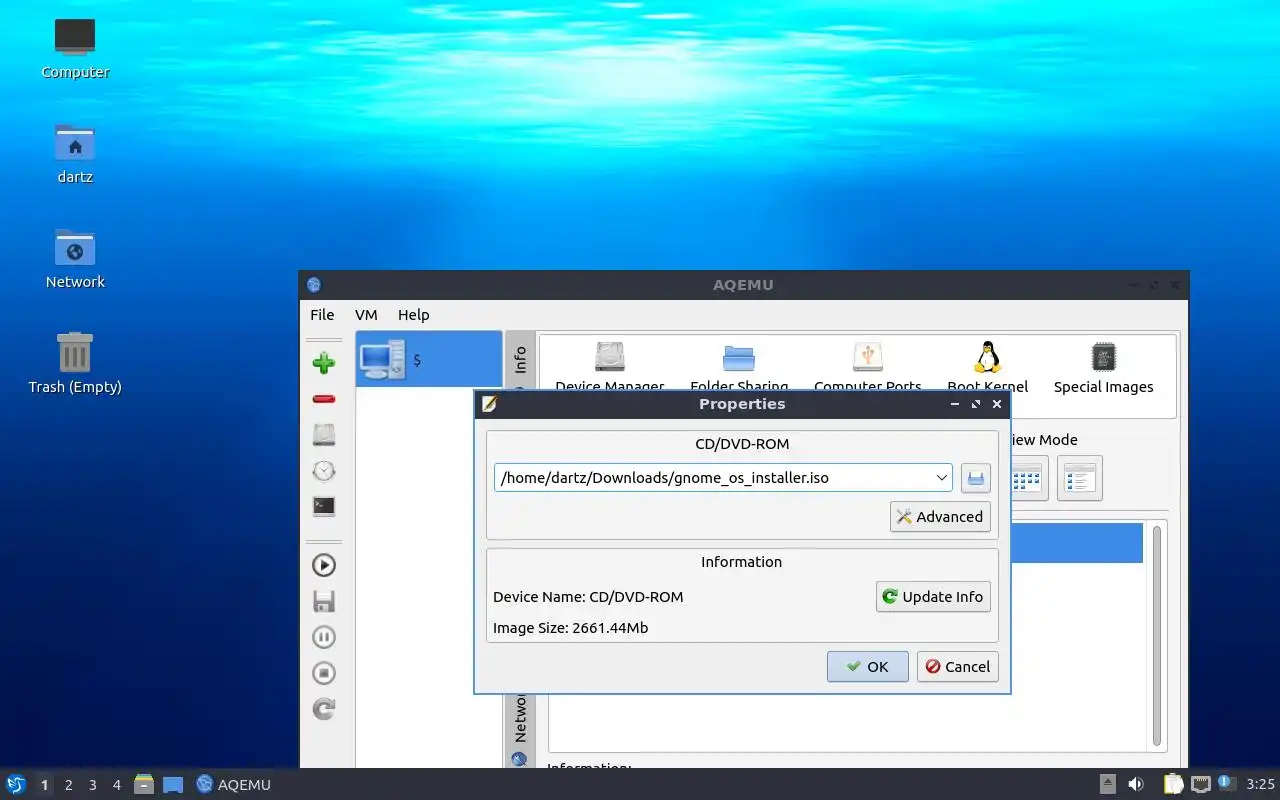Open the terminal console icon in left toolbar

pyautogui.click(x=323, y=506)
